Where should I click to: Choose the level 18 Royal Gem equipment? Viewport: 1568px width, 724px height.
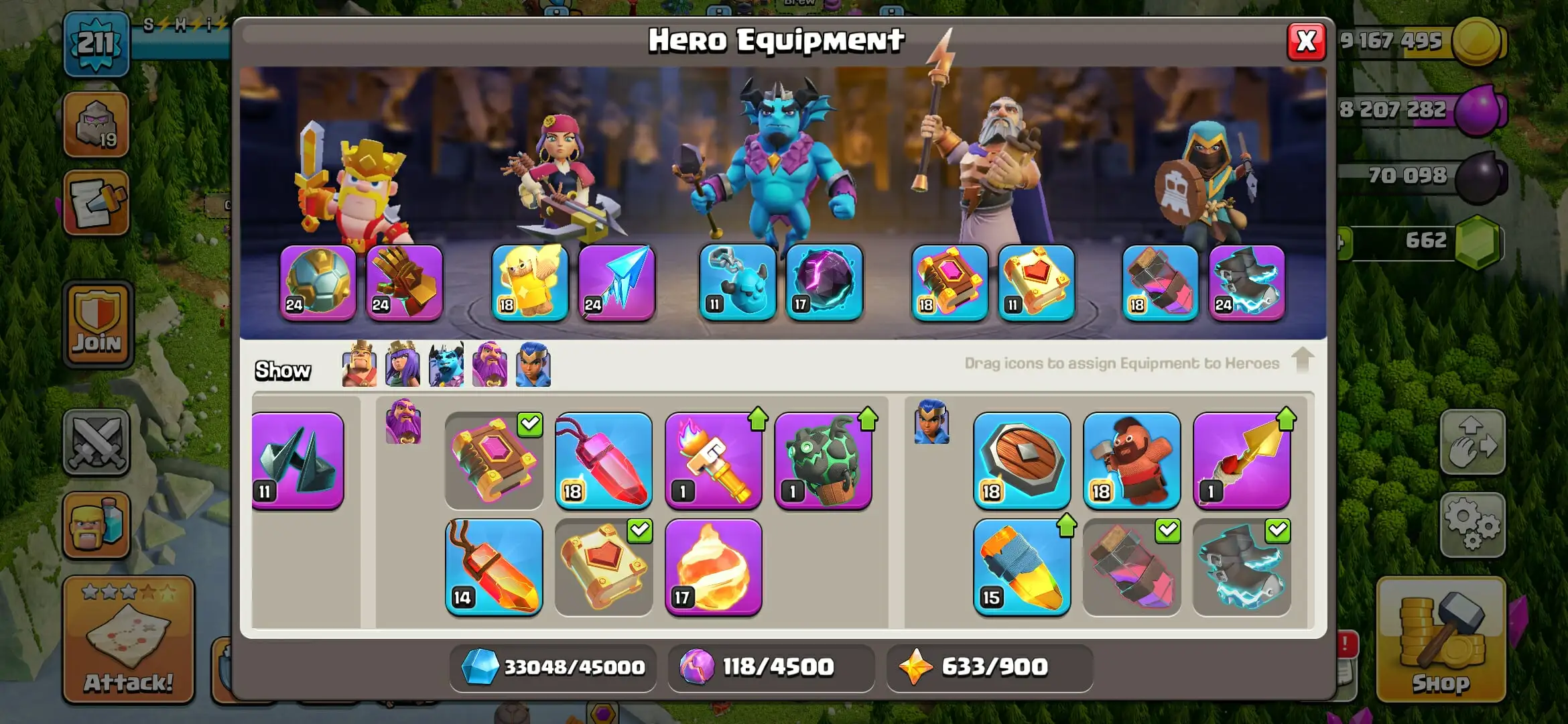pyautogui.click(x=604, y=461)
